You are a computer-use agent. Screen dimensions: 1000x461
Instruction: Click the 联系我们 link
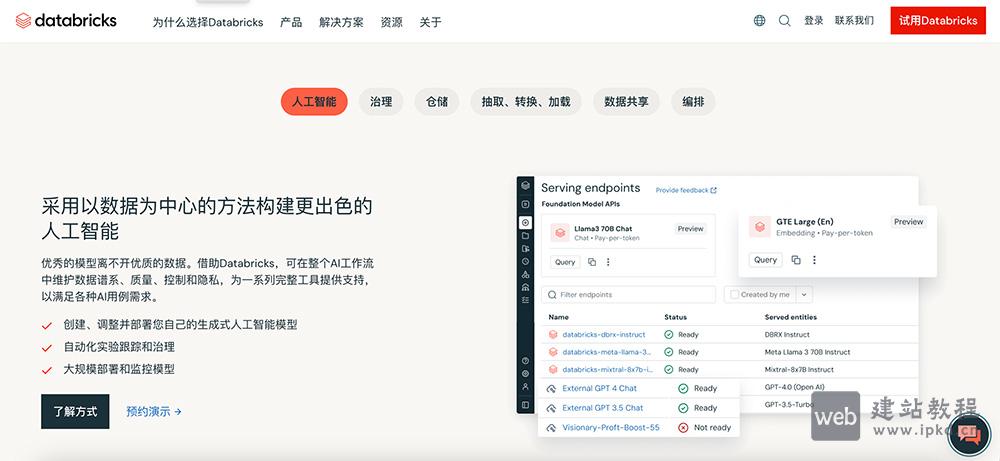855,21
